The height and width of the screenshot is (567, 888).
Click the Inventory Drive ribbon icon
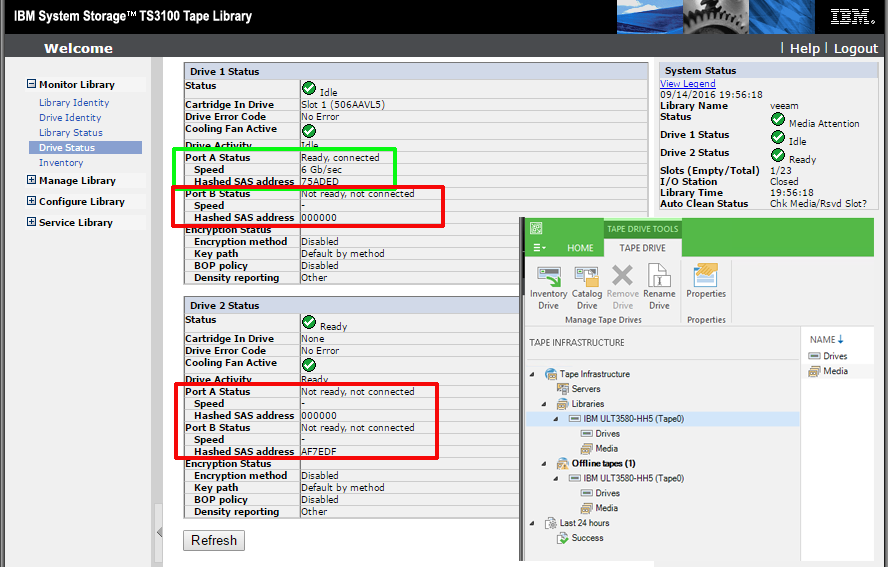pos(548,288)
